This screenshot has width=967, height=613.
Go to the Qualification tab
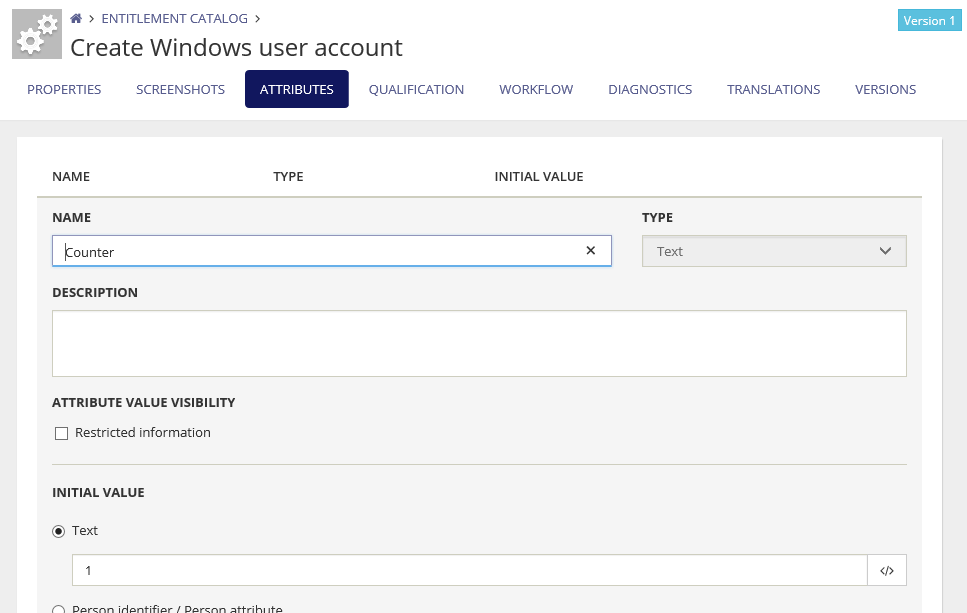(x=416, y=89)
